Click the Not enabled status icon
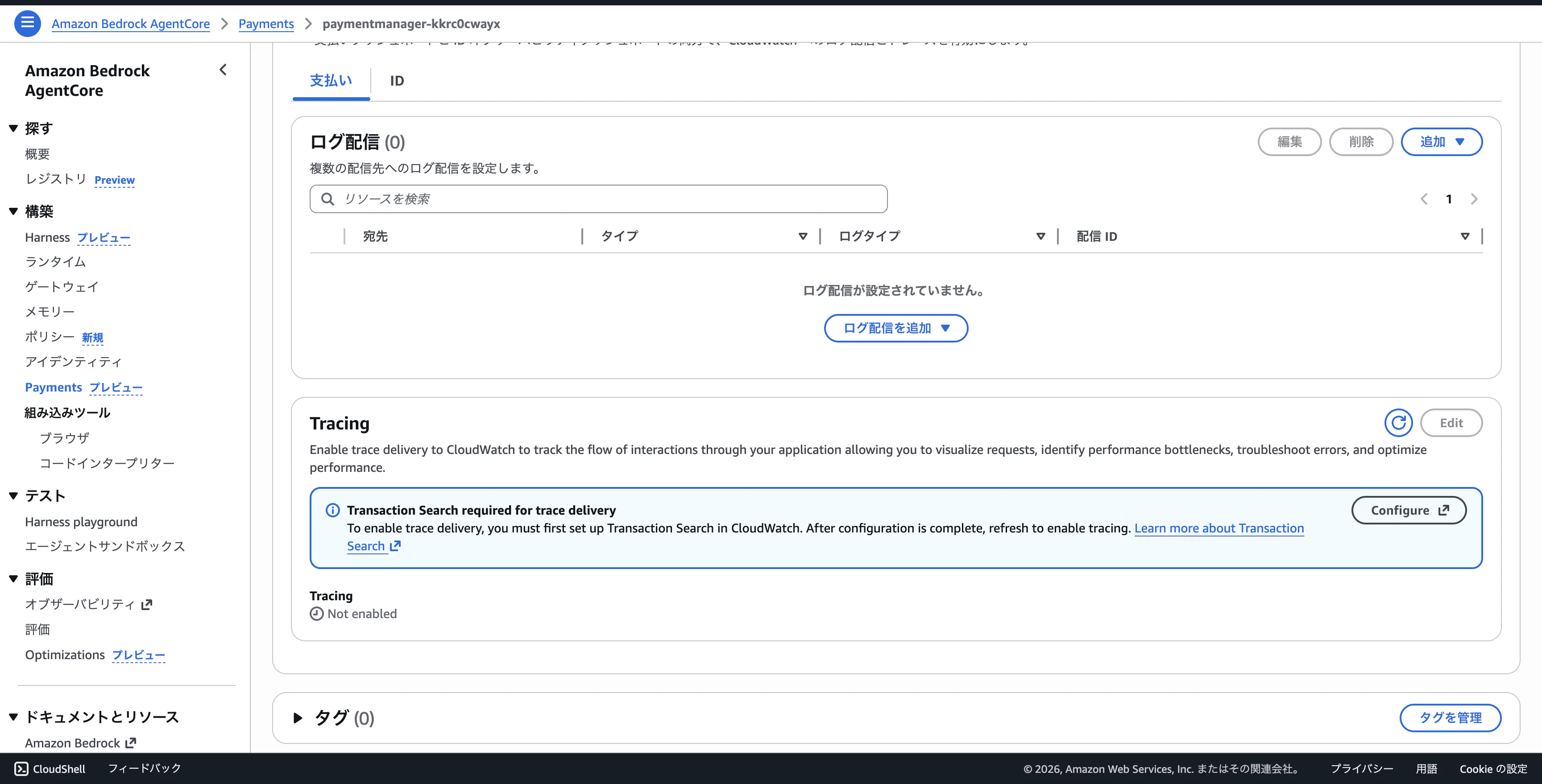The height and width of the screenshot is (784, 1542). coord(317,614)
